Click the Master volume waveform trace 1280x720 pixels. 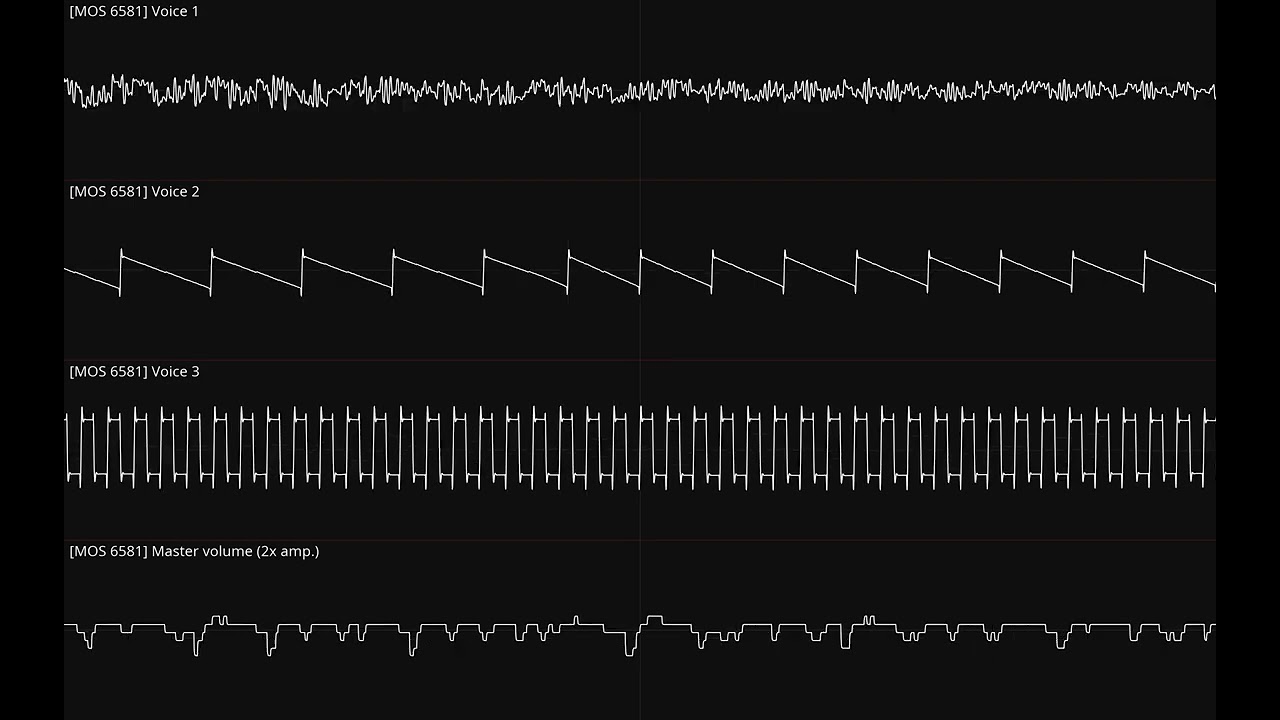(640, 635)
